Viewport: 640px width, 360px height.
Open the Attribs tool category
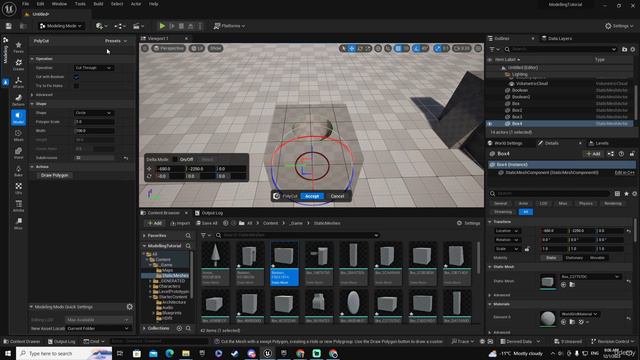point(18,206)
